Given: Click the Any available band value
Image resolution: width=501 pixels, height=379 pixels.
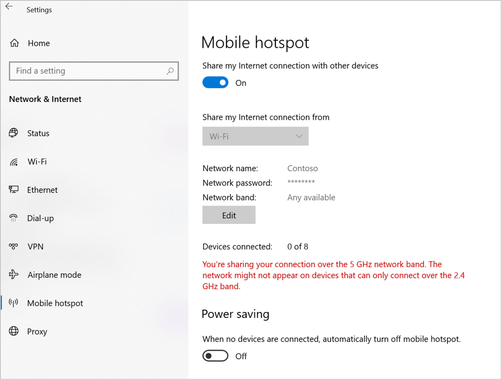Looking at the screenshot, I should coord(311,197).
